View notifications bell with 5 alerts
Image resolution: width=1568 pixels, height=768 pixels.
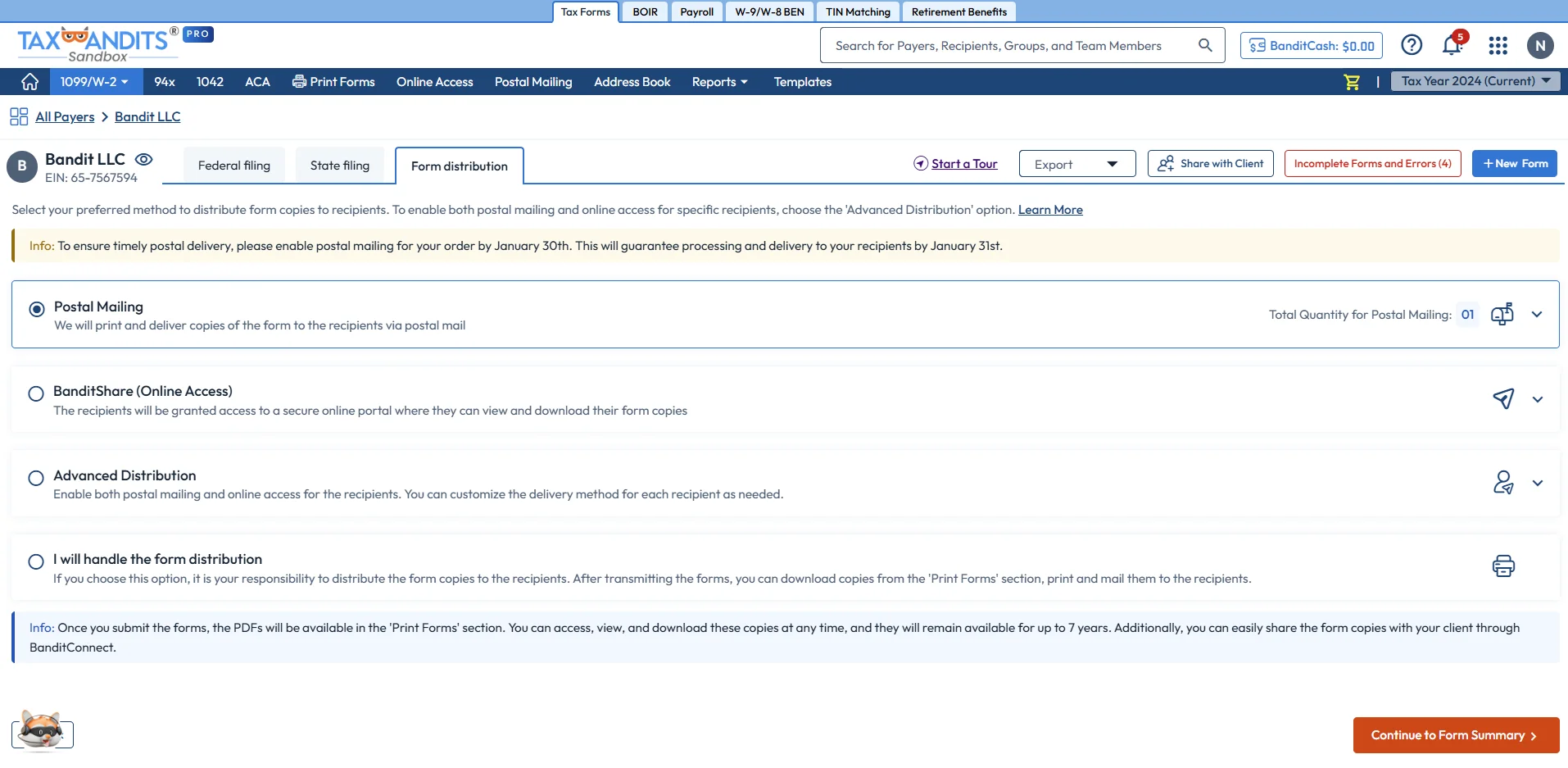(1453, 44)
